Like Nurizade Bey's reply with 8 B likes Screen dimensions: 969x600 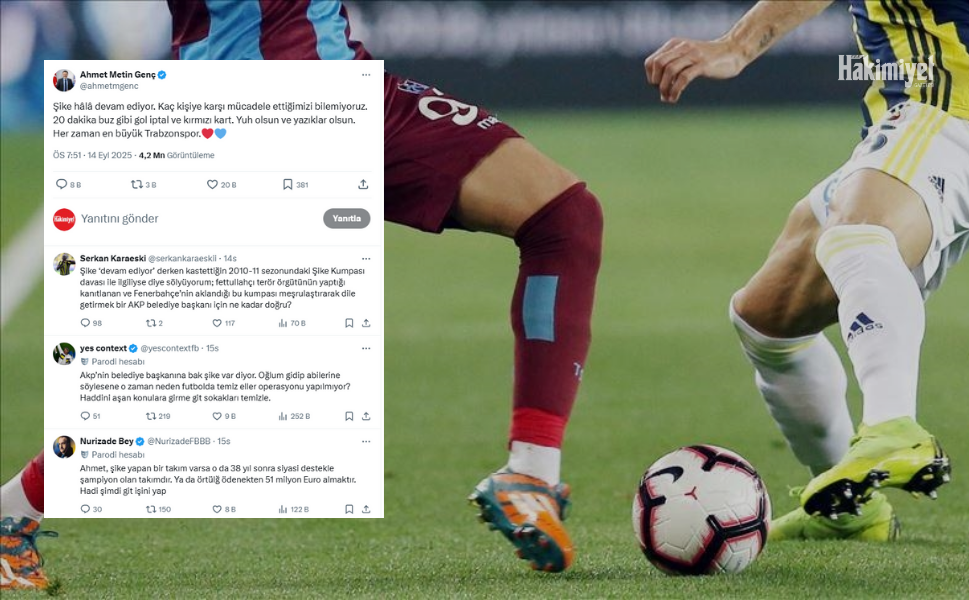pyautogui.click(x=217, y=509)
